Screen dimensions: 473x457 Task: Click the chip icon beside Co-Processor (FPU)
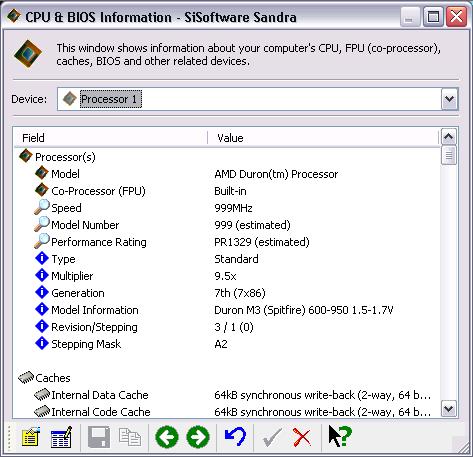(x=42, y=190)
